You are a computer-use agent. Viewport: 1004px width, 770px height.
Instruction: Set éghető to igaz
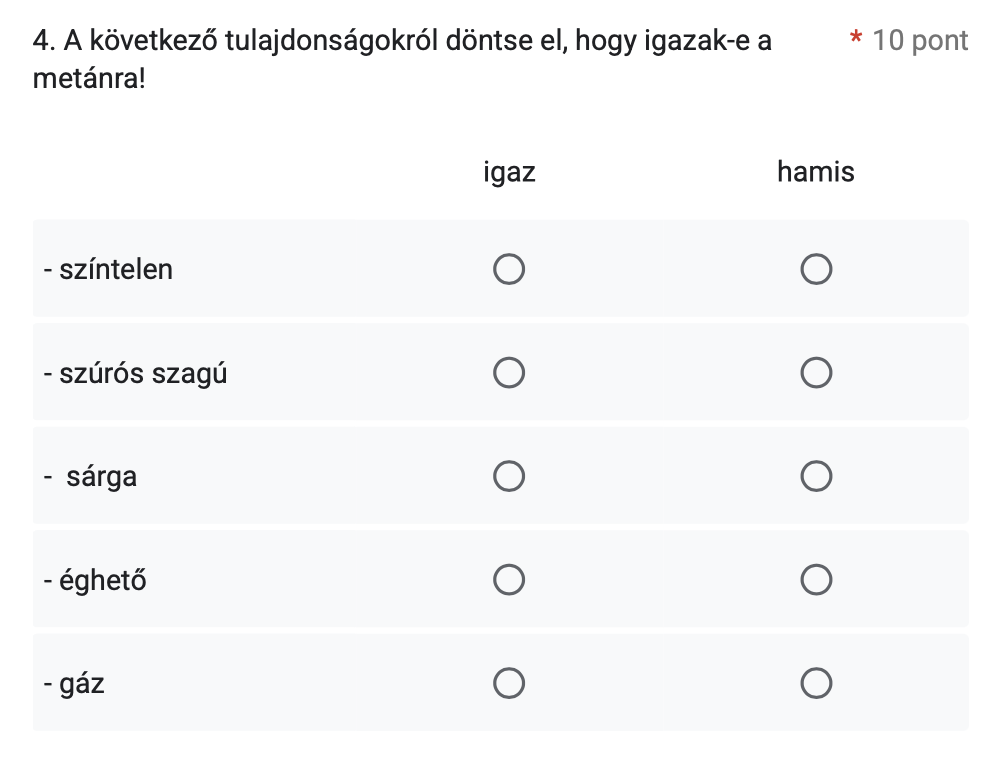tap(509, 580)
